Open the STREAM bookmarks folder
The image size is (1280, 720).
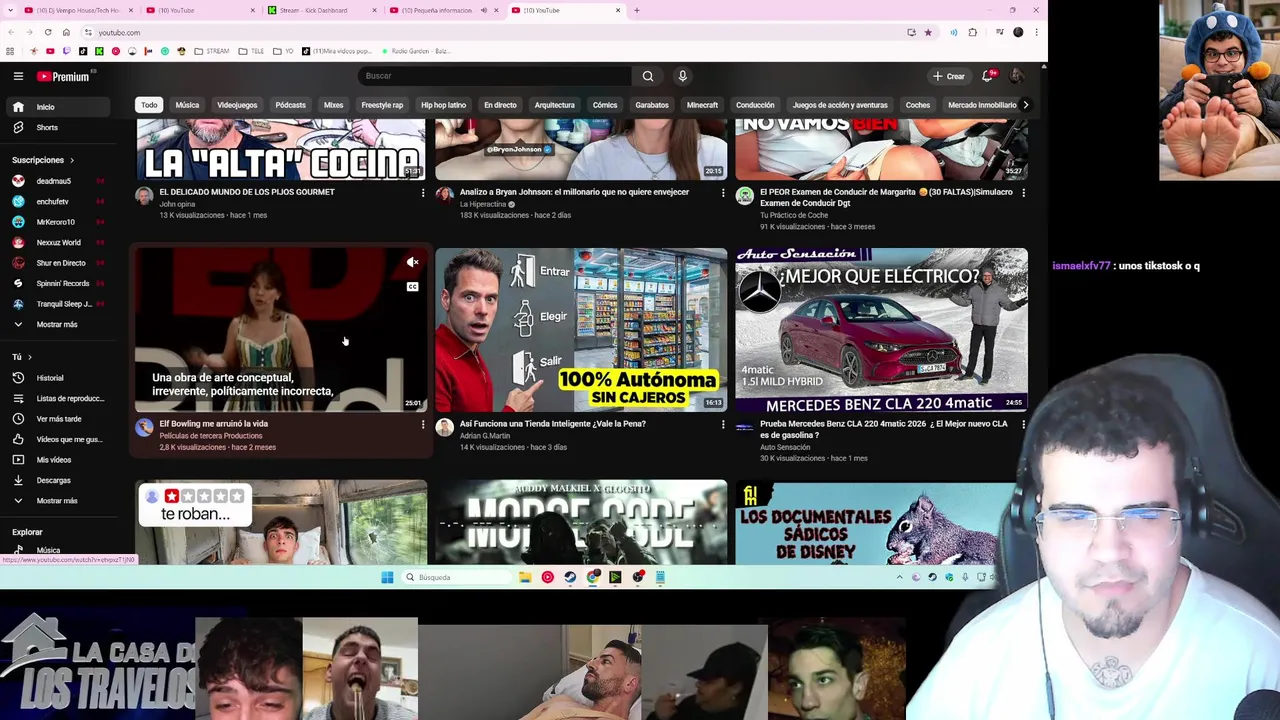tap(212, 51)
